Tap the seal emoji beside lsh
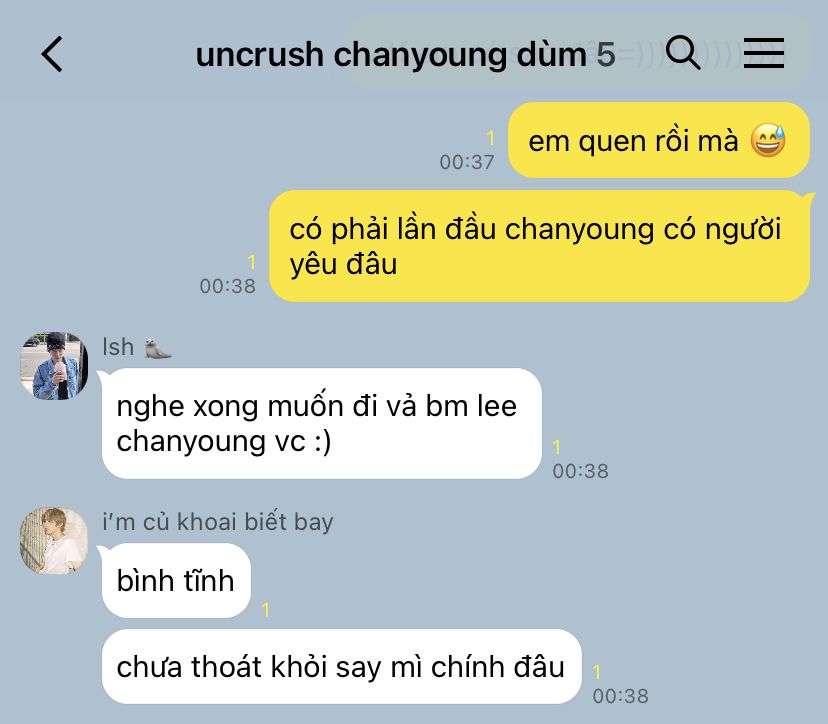 point(158,348)
